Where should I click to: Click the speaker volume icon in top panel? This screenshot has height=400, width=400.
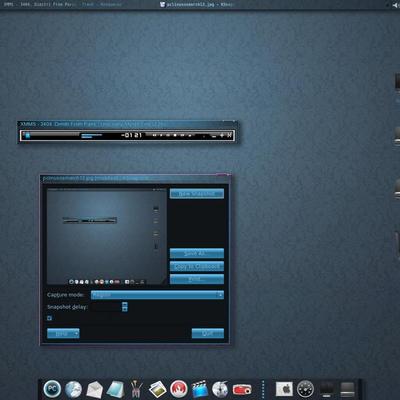(396, 5)
